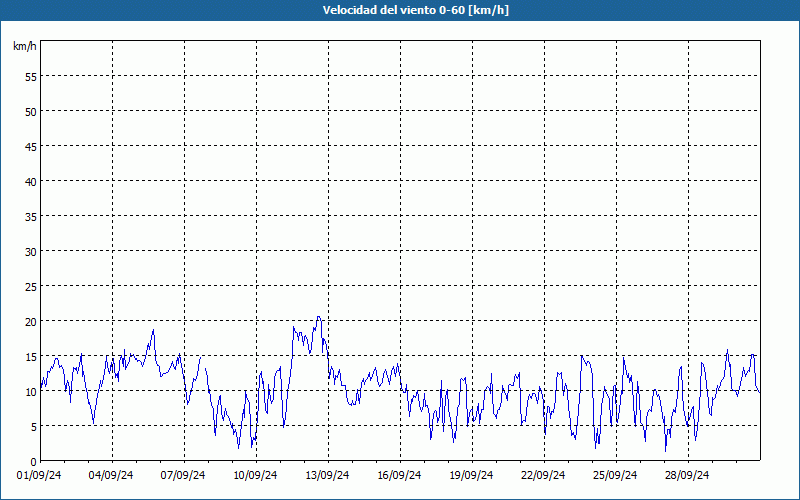Viewport: 800px width, 500px height.
Task: Select the 19/09/24 date label
Action: pos(471,475)
